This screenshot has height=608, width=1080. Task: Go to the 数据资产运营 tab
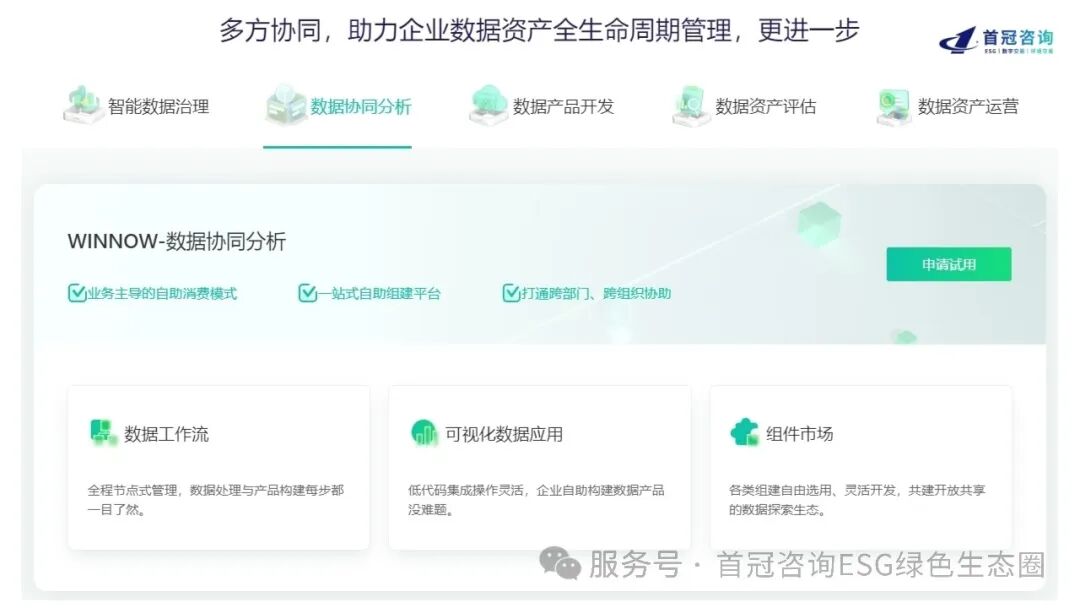947,105
